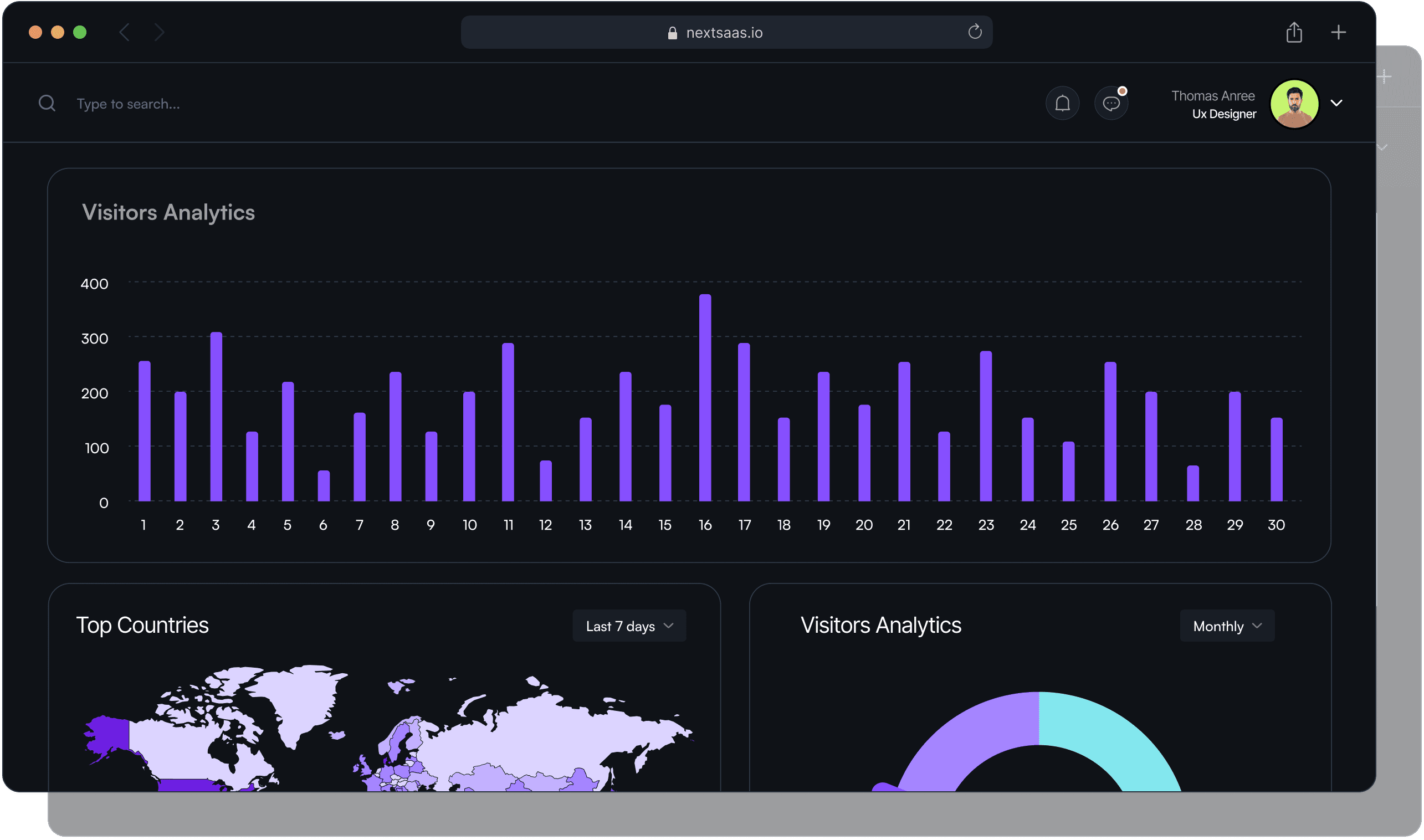The height and width of the screenshot is (840, 1424).
Task: Click the Thomas Anree profile avatar
Action: tap(1294, 104)
